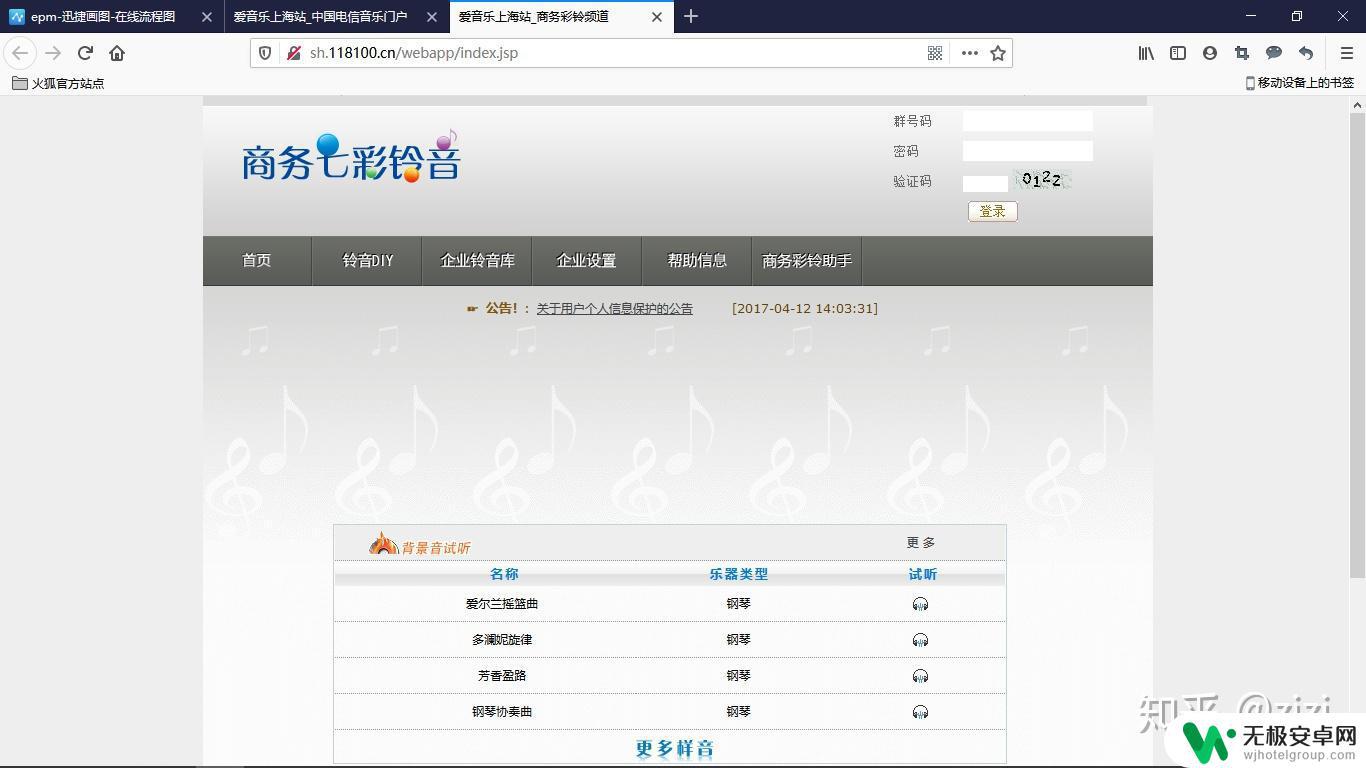This screenshot has width=1366, height=768.
Task: Play preview for 钢琴协奏曲
Action: pyautogui.click(x=920, y=712)
